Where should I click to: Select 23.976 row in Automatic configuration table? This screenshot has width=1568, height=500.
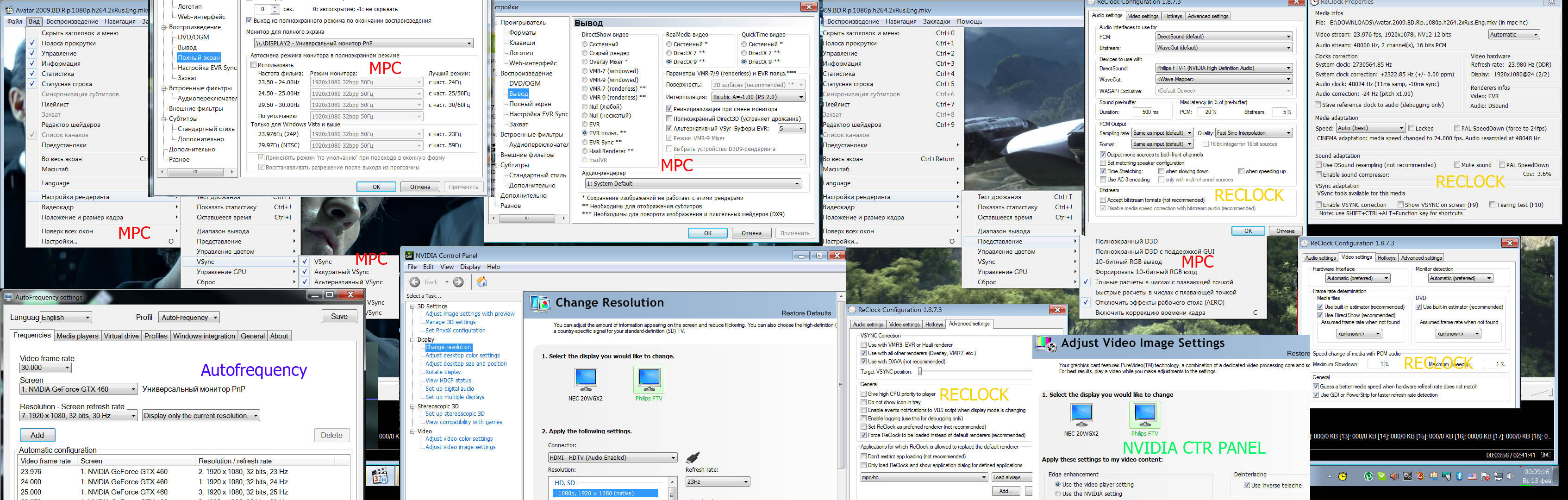(182, 471)
